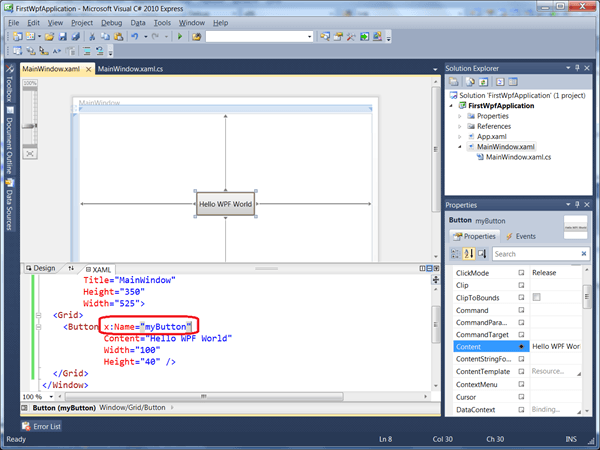
Task: Collapse the XAML pane icon
Action: (x=436, y=268)
